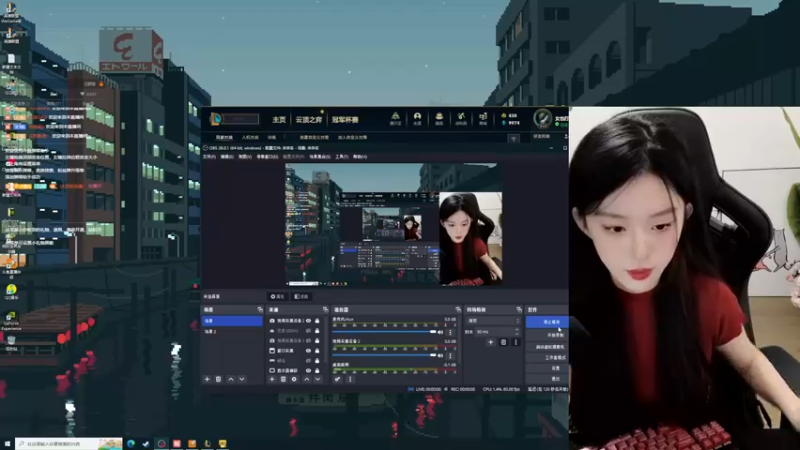Hide first video capture device source
The height and width of the screenshot is (450, 800).
click(308, 321)
